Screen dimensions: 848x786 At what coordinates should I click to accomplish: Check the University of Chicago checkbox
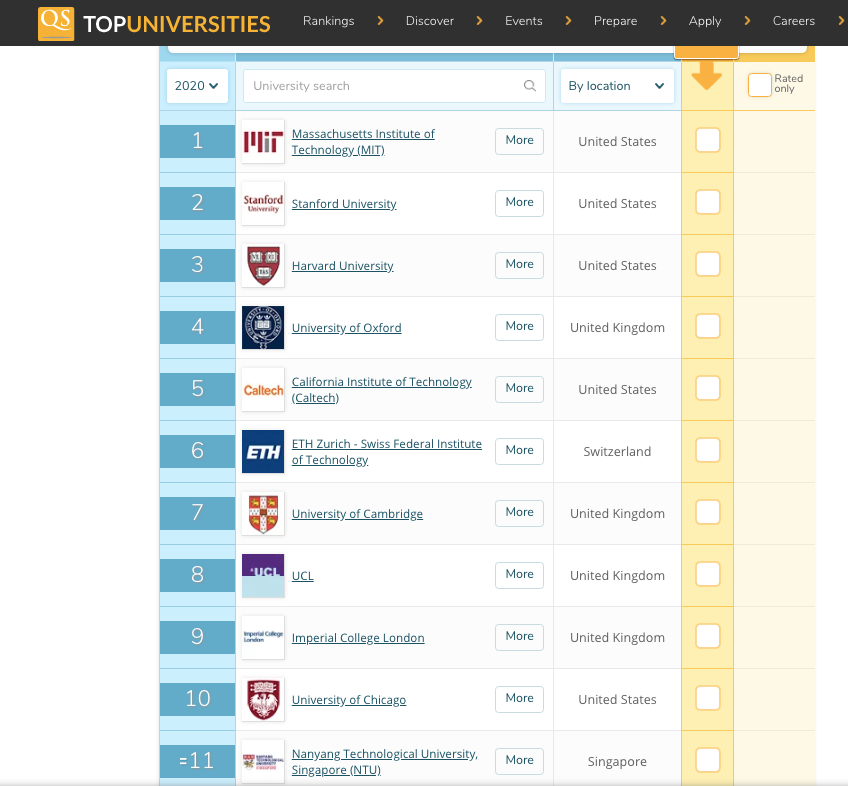[707, 698]
